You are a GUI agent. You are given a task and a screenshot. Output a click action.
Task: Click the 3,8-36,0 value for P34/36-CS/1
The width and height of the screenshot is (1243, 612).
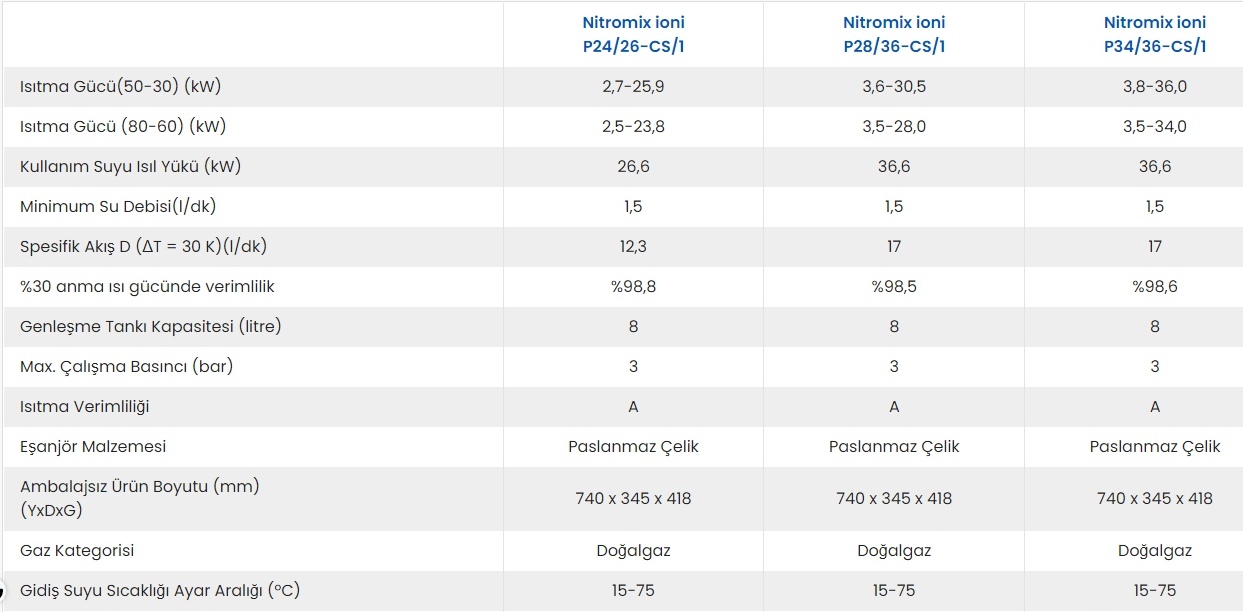pos(1155,86)
